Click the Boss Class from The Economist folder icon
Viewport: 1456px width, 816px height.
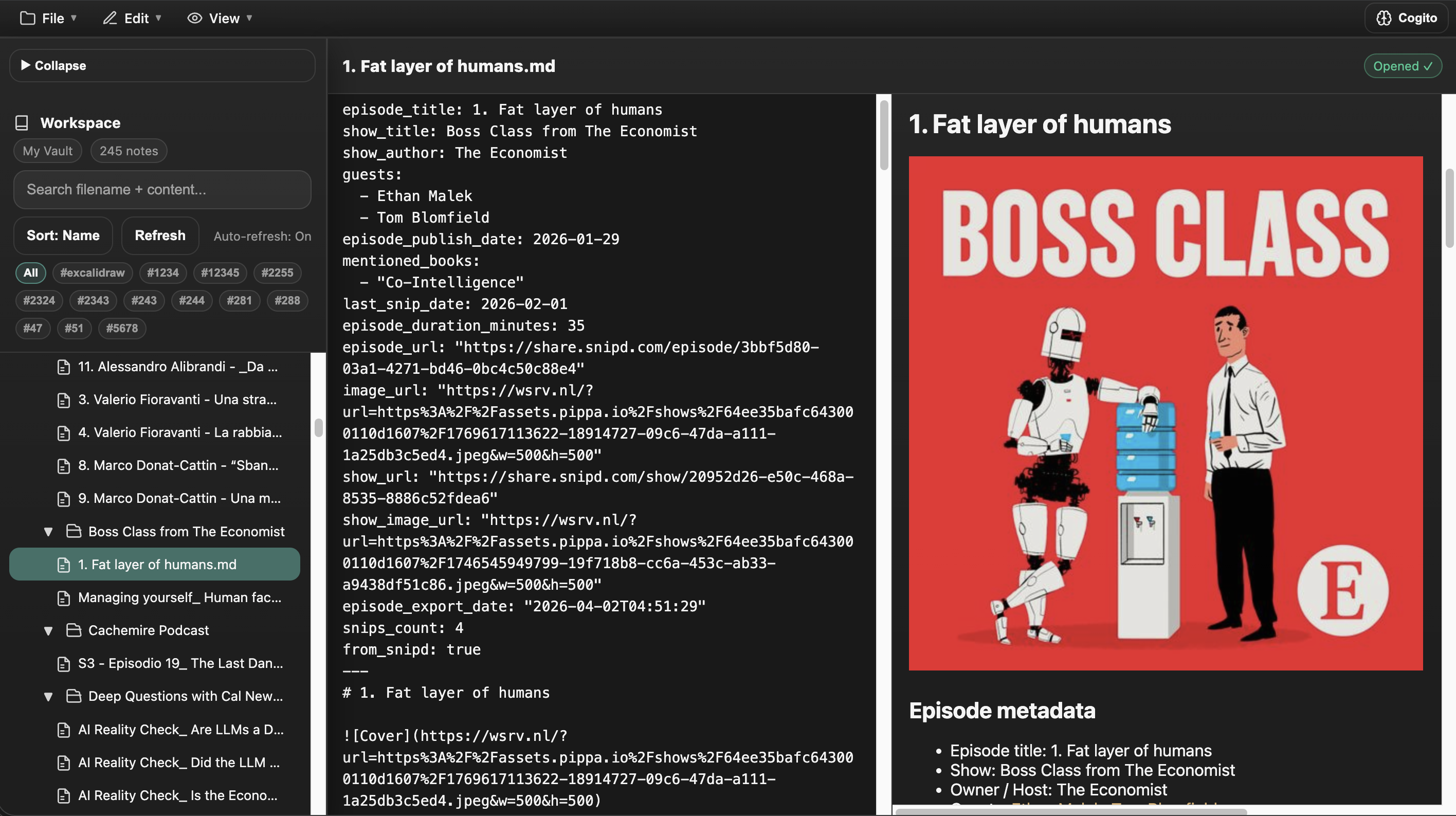(74, 531)
